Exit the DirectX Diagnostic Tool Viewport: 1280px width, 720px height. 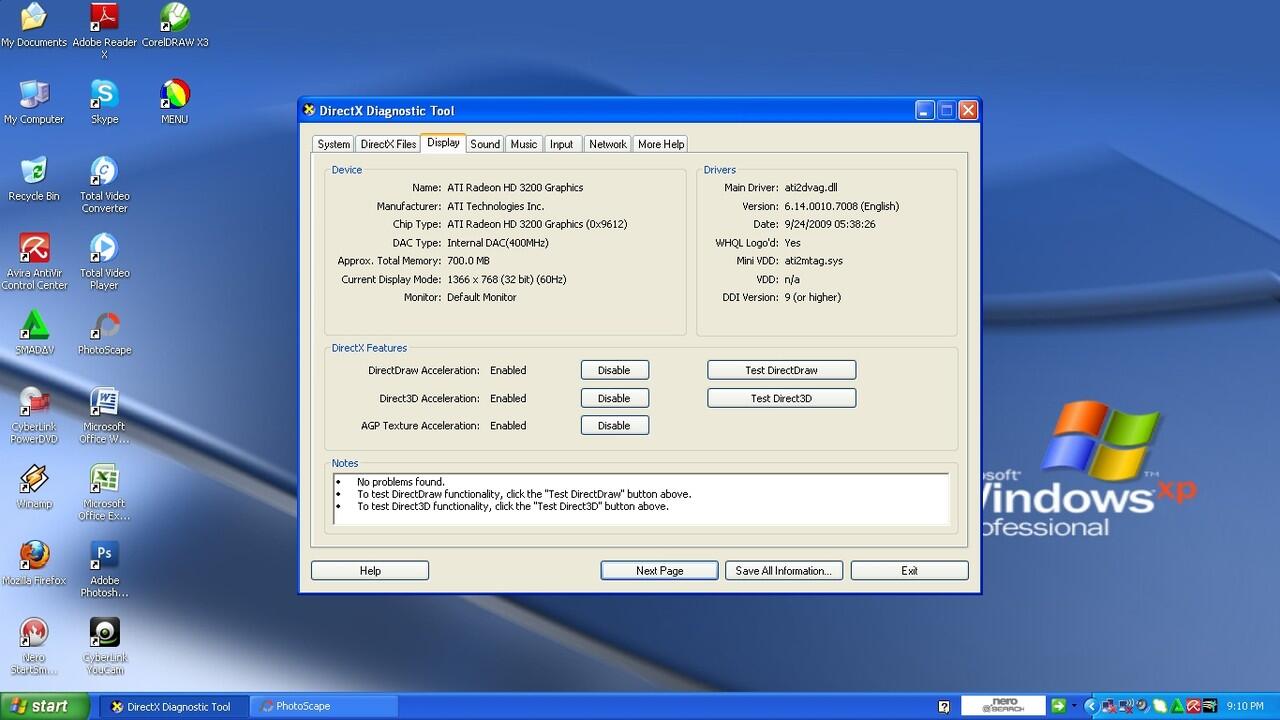pyautogui.click(x=909, y=570)
